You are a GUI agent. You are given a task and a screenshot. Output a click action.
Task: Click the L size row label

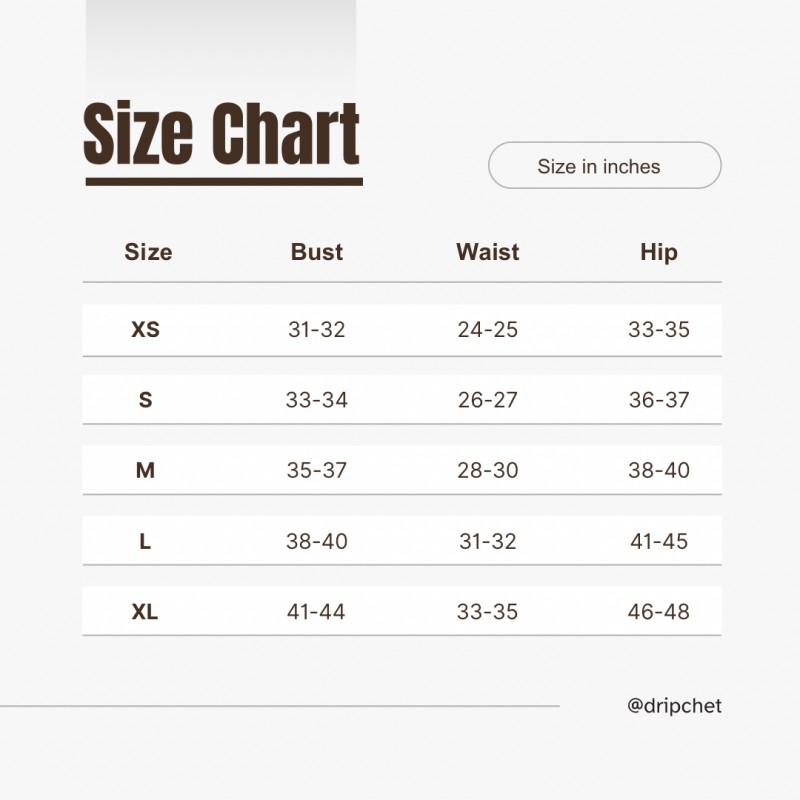click(146, 541)
